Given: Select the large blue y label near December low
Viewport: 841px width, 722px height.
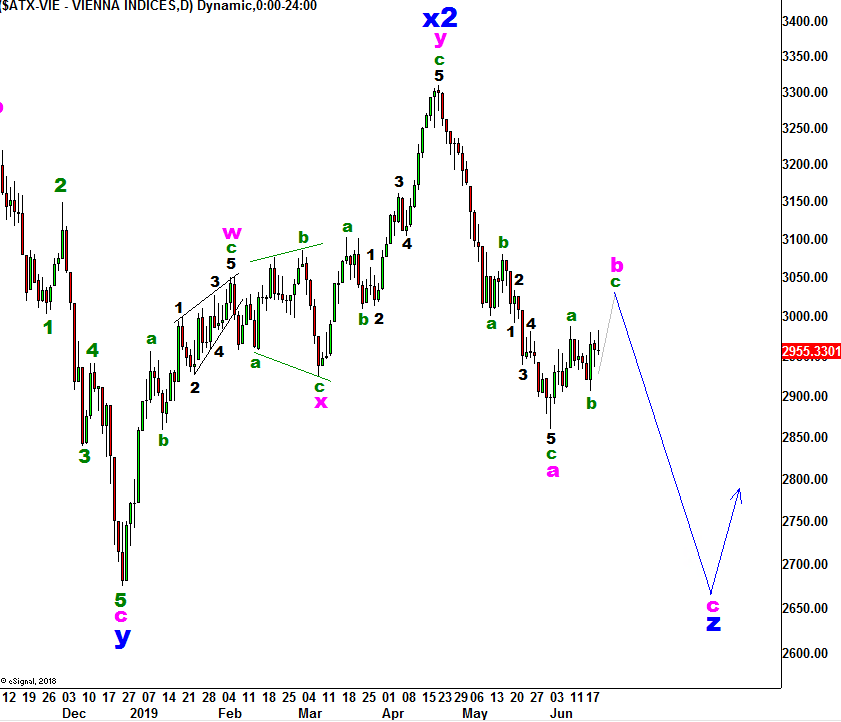Looking at the screenshot, I should point(121,635).
